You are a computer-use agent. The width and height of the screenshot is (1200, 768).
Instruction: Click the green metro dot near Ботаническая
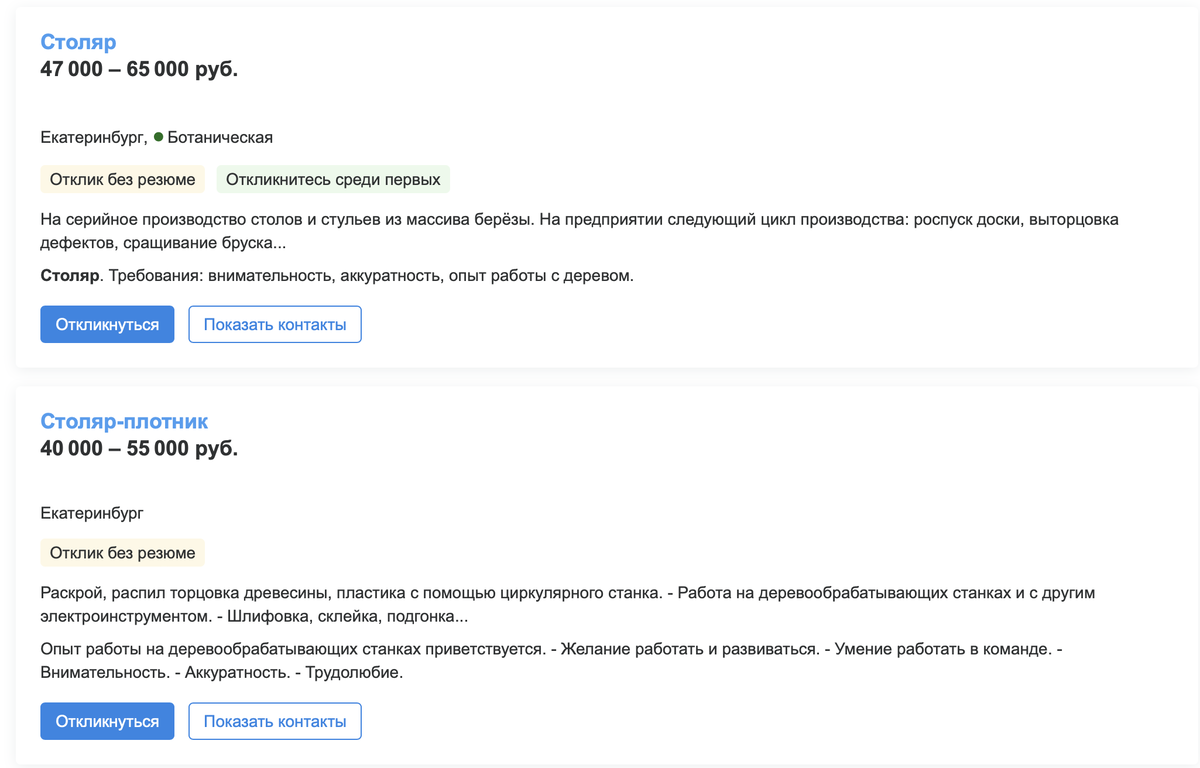(x=160, y=136)
